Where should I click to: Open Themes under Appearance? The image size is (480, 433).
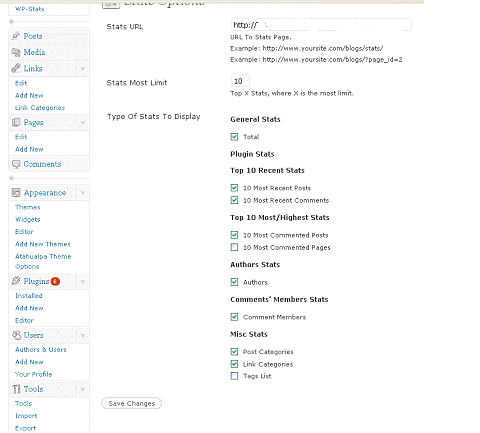point(27,207)
